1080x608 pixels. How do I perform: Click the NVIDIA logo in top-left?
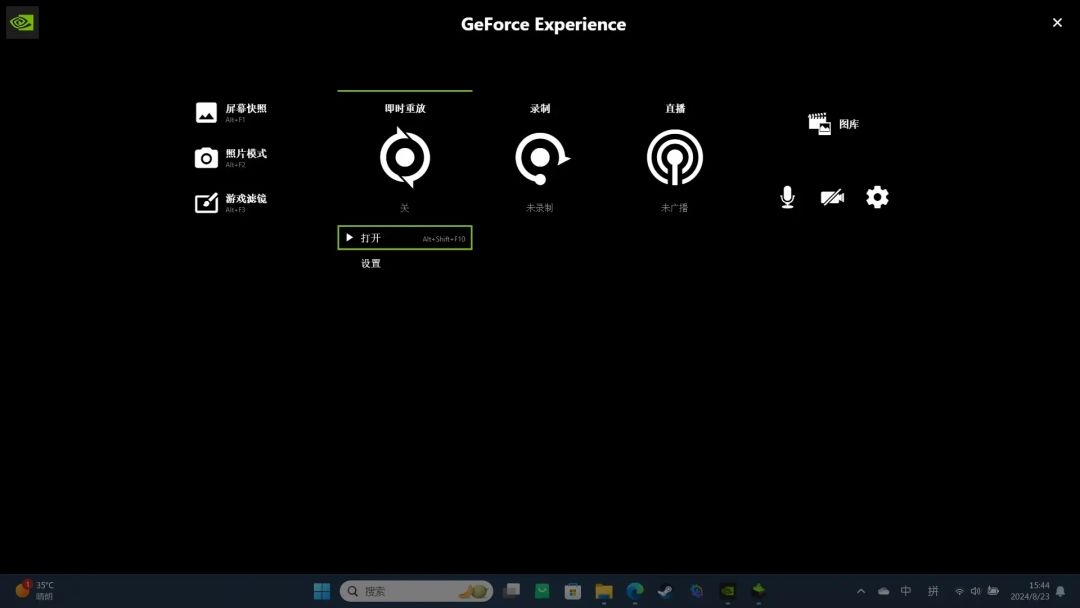point(22,22)
